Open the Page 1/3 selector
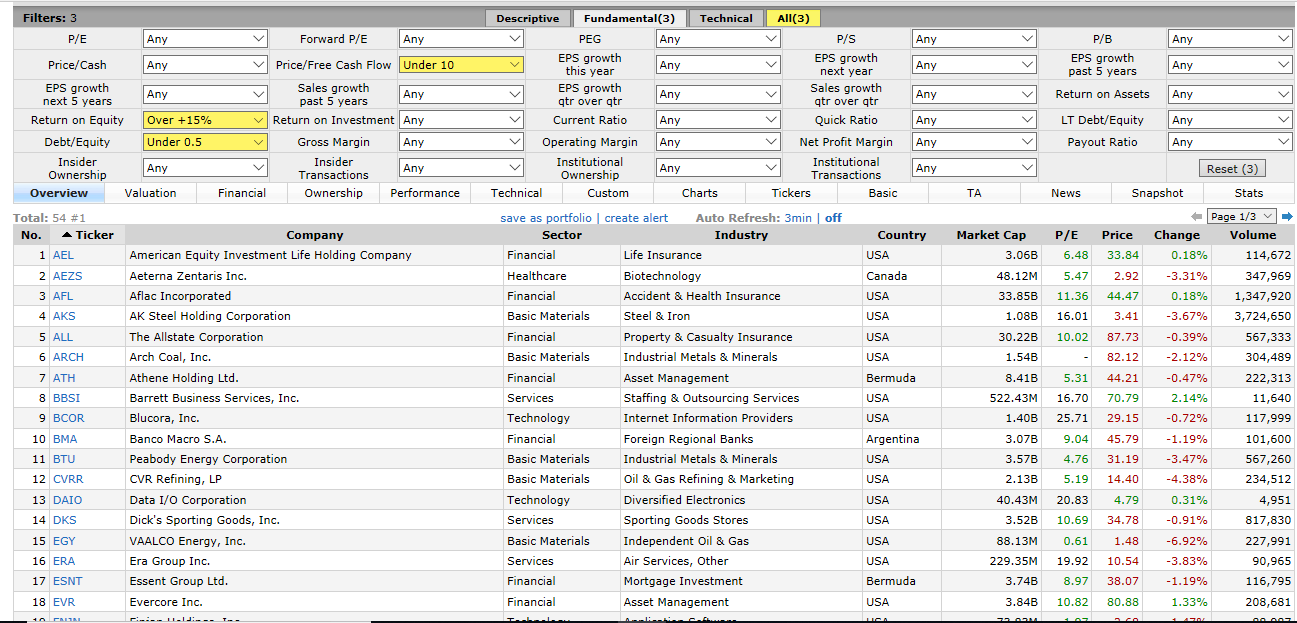The height and width of the screenshot is (623, 1297). point(1242,217)
